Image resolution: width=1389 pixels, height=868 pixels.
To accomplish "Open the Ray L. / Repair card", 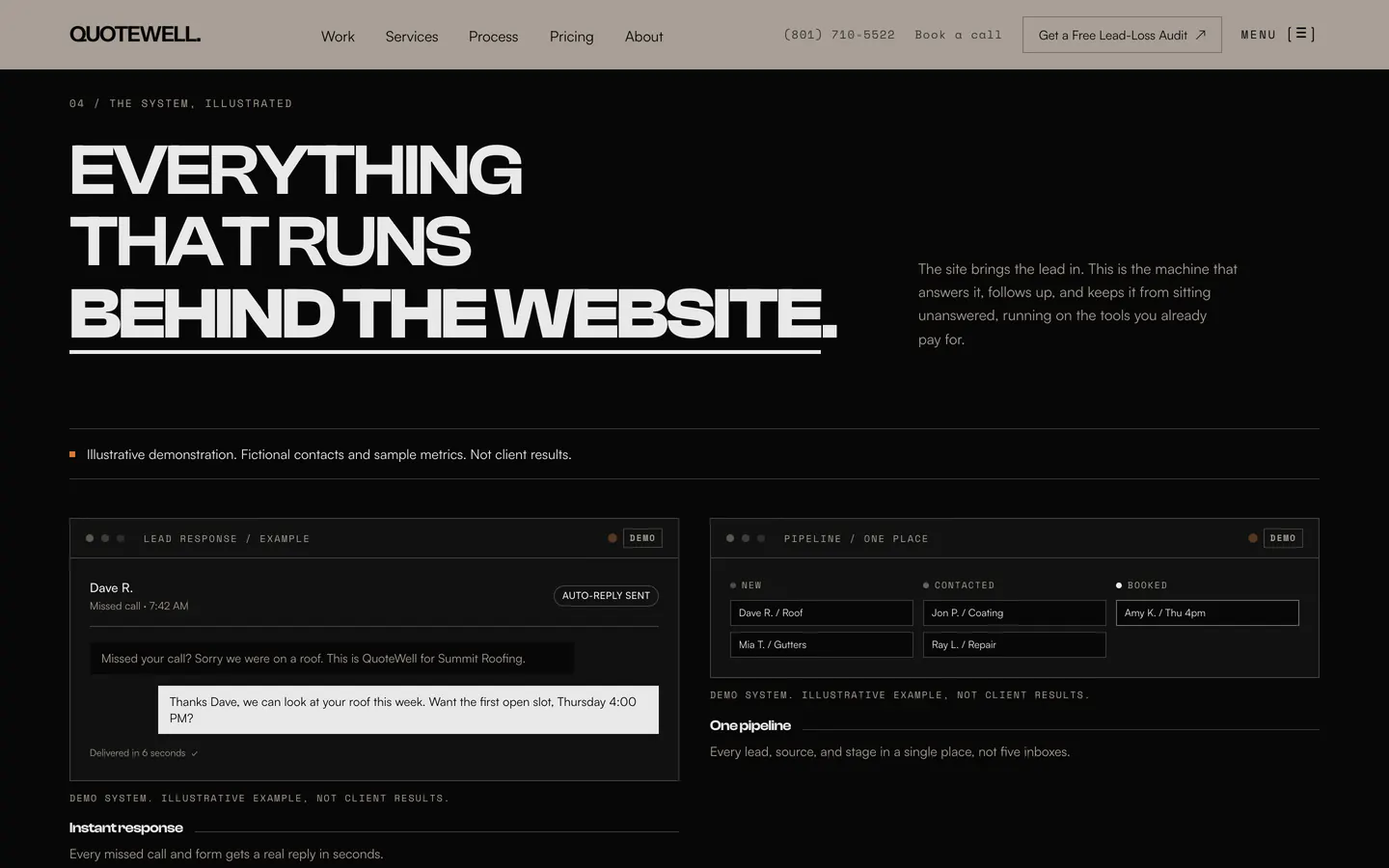I will 1015,645.
